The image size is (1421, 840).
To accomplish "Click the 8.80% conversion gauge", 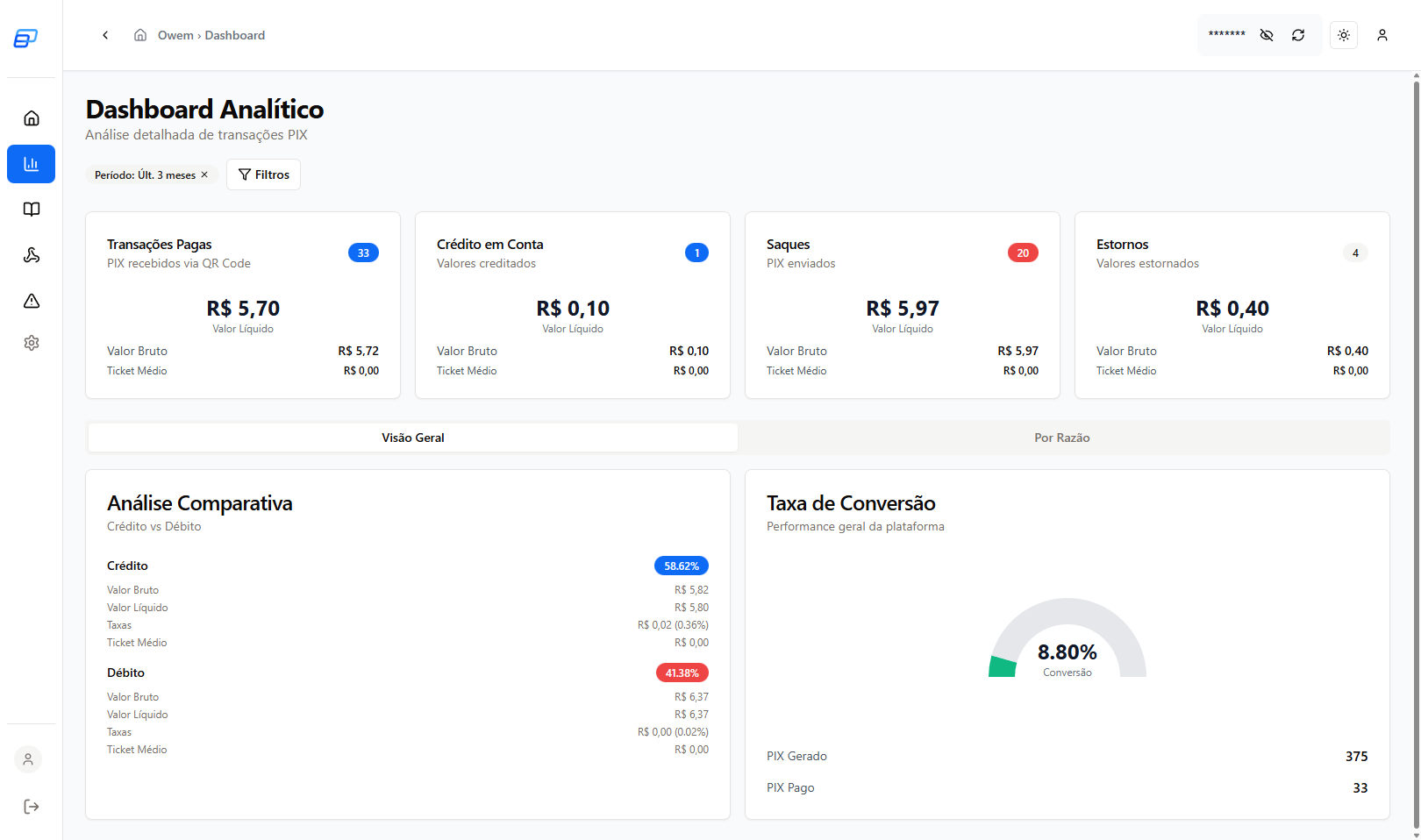I will [x=1067, y=652].
